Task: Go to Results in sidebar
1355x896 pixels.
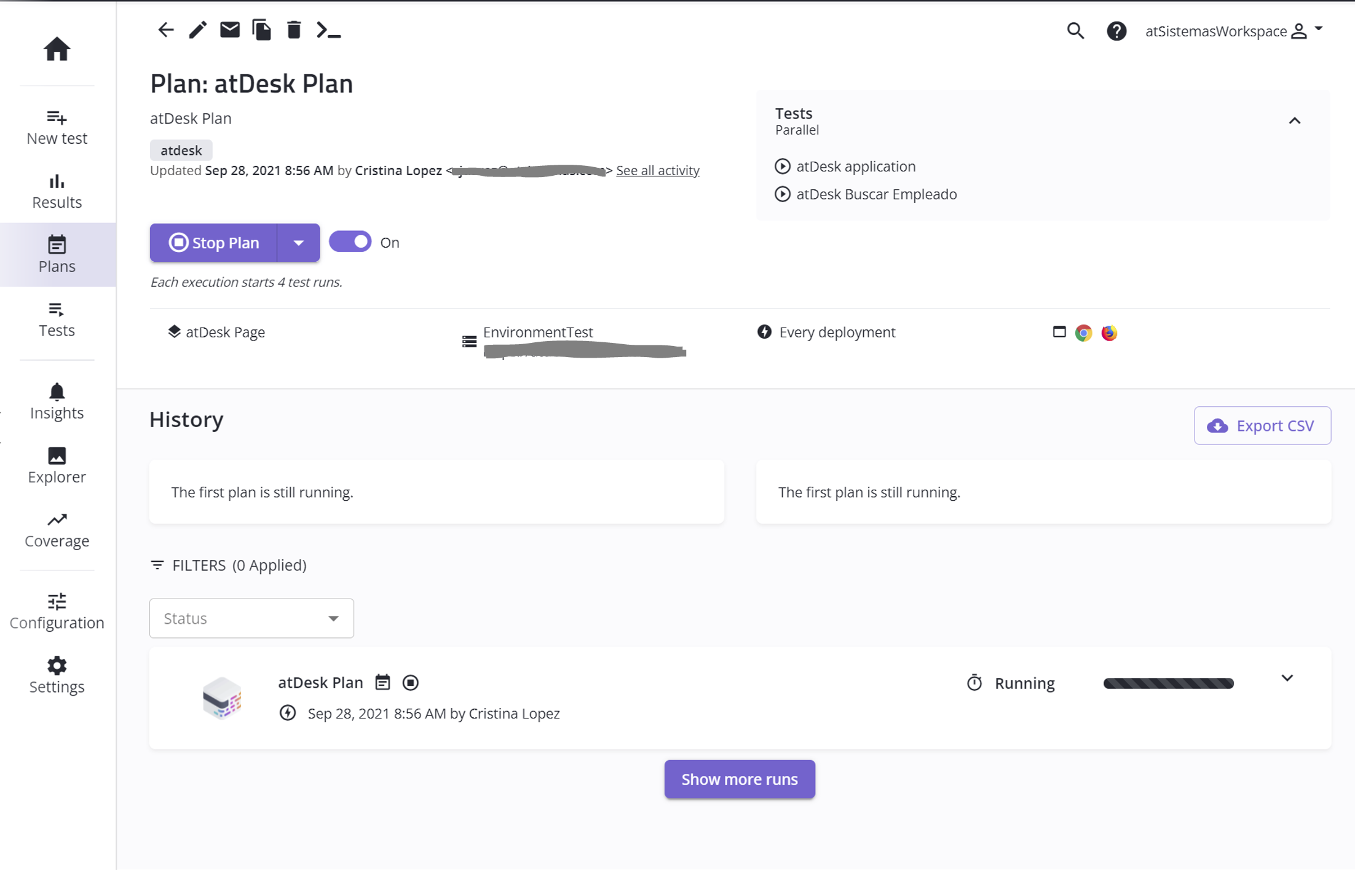Action: (57, 191)
